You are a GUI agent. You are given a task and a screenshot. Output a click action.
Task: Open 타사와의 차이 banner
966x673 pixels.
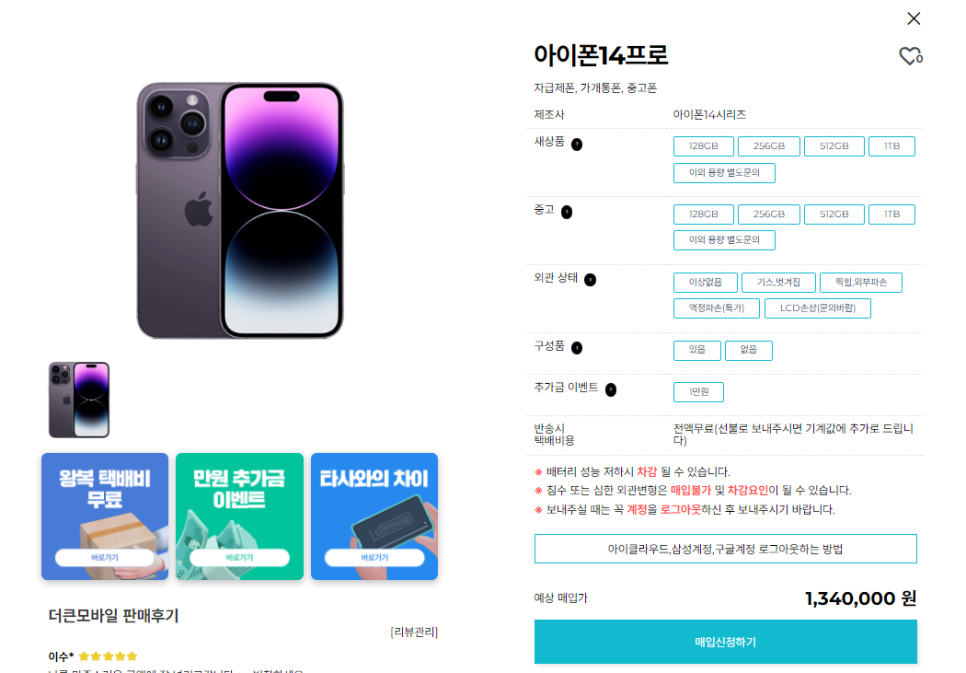pos(375,516)
